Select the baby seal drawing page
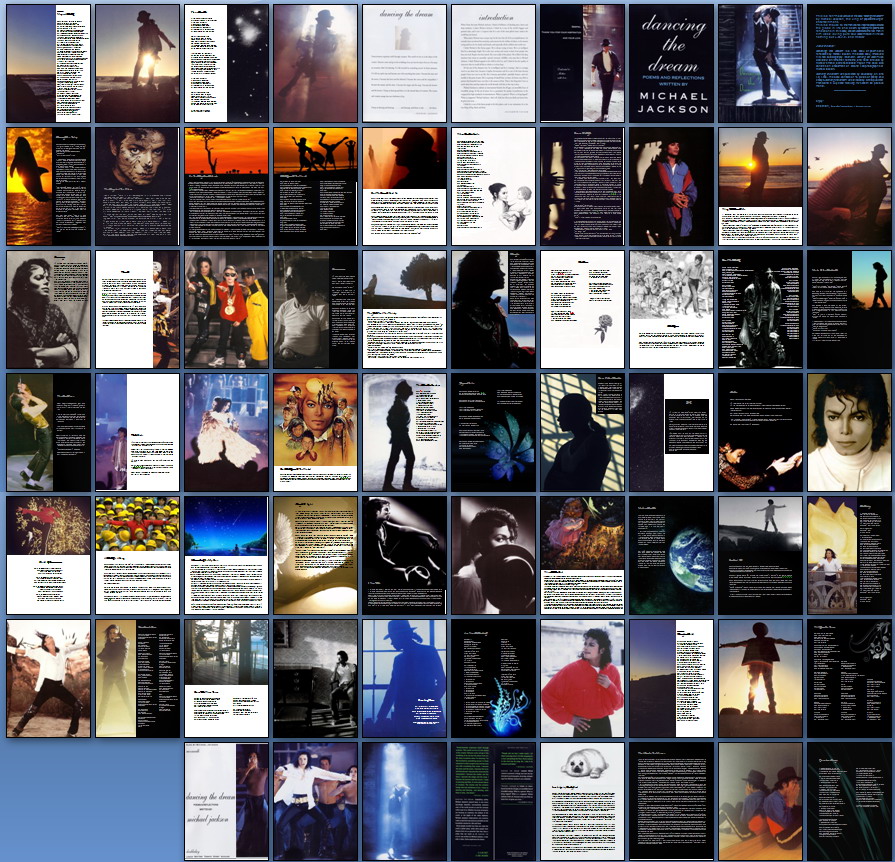This screenshot has width=895, height=862. point(582,801)
